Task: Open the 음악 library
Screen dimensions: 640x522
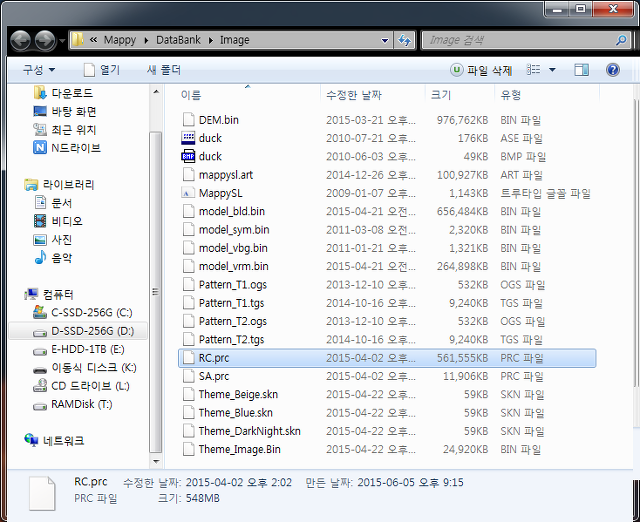Action: (x=53, y=258)
